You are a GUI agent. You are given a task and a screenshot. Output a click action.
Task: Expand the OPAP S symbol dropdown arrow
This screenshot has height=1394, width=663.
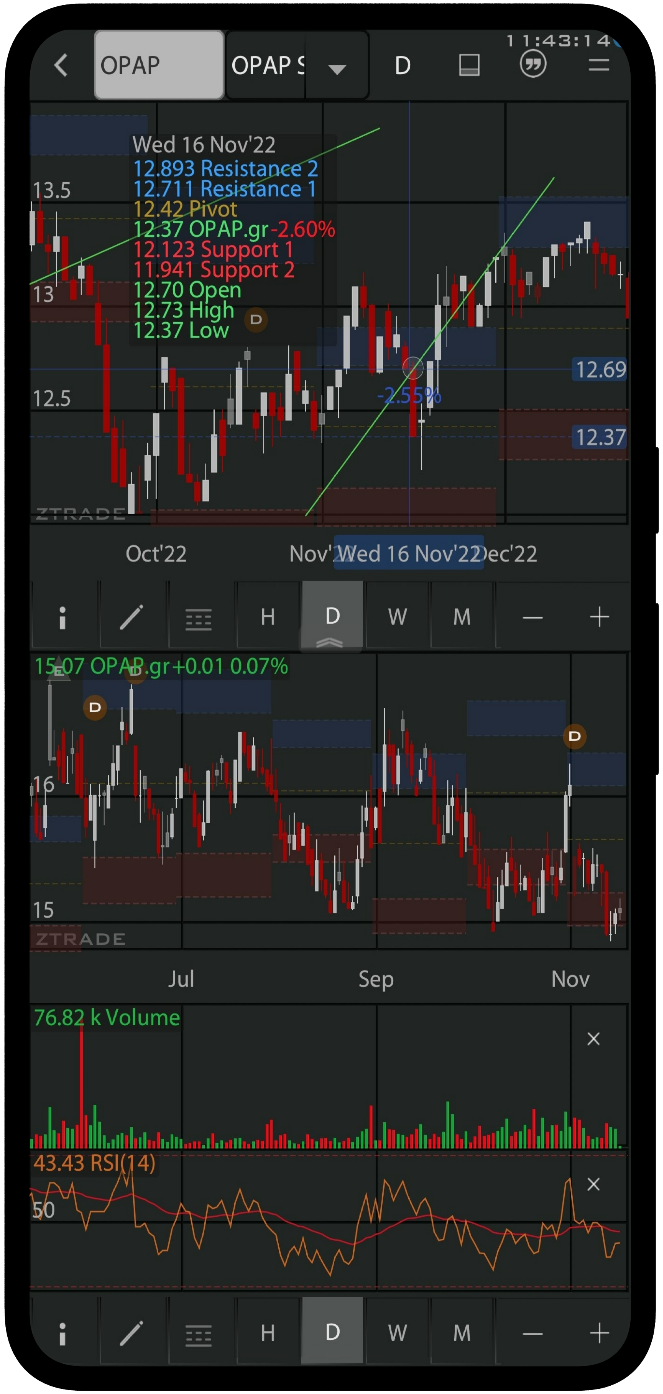pyautogui.click(x=337, y=68)
